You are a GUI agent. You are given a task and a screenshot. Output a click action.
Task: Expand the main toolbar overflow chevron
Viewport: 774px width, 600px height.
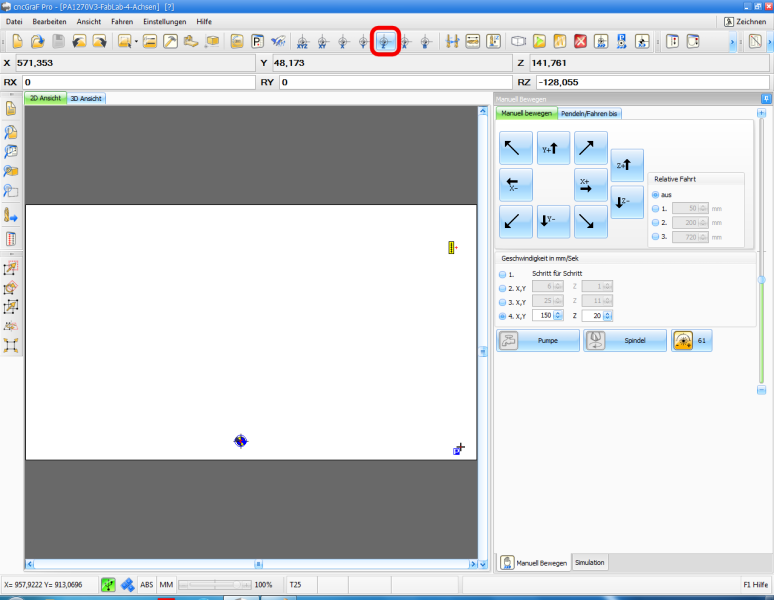pos(733,42)
